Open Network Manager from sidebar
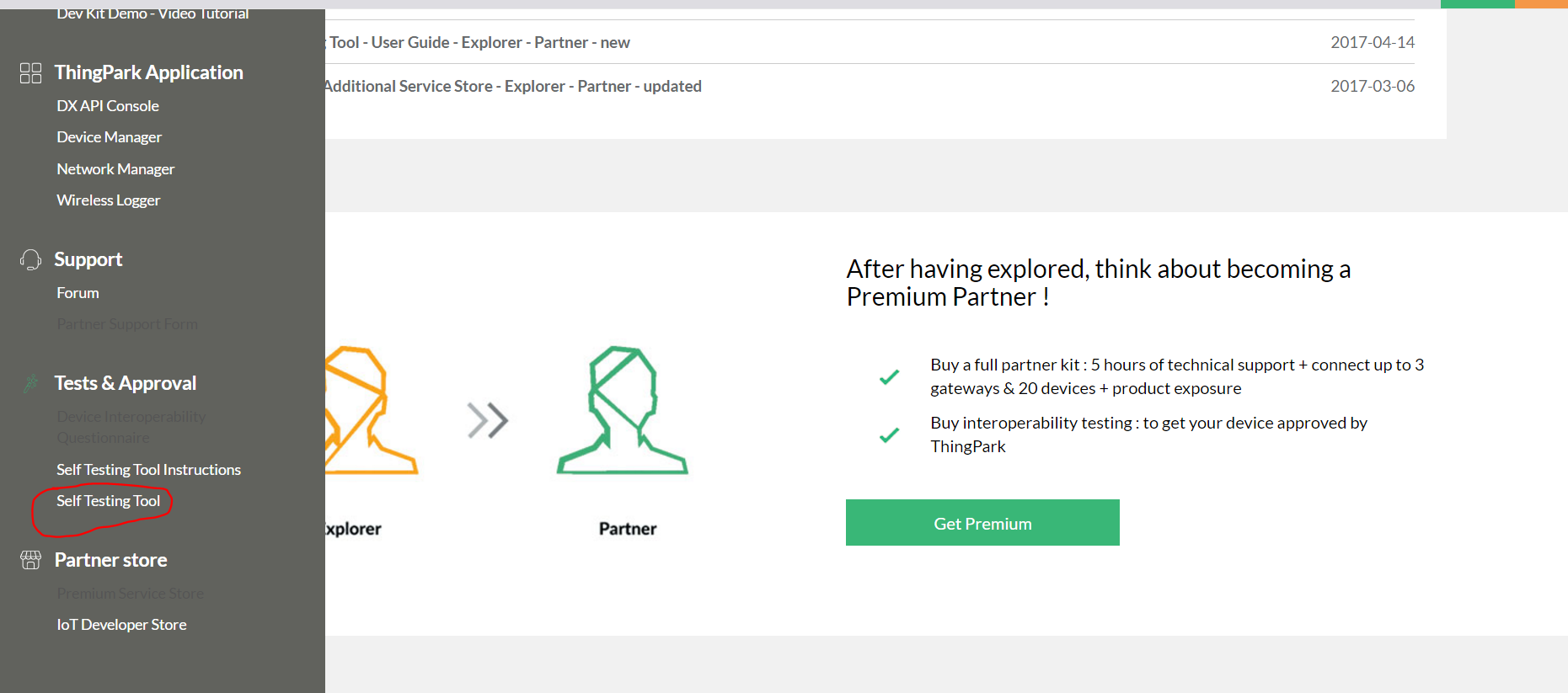The image size is (1568, 693). click(115, 169)
